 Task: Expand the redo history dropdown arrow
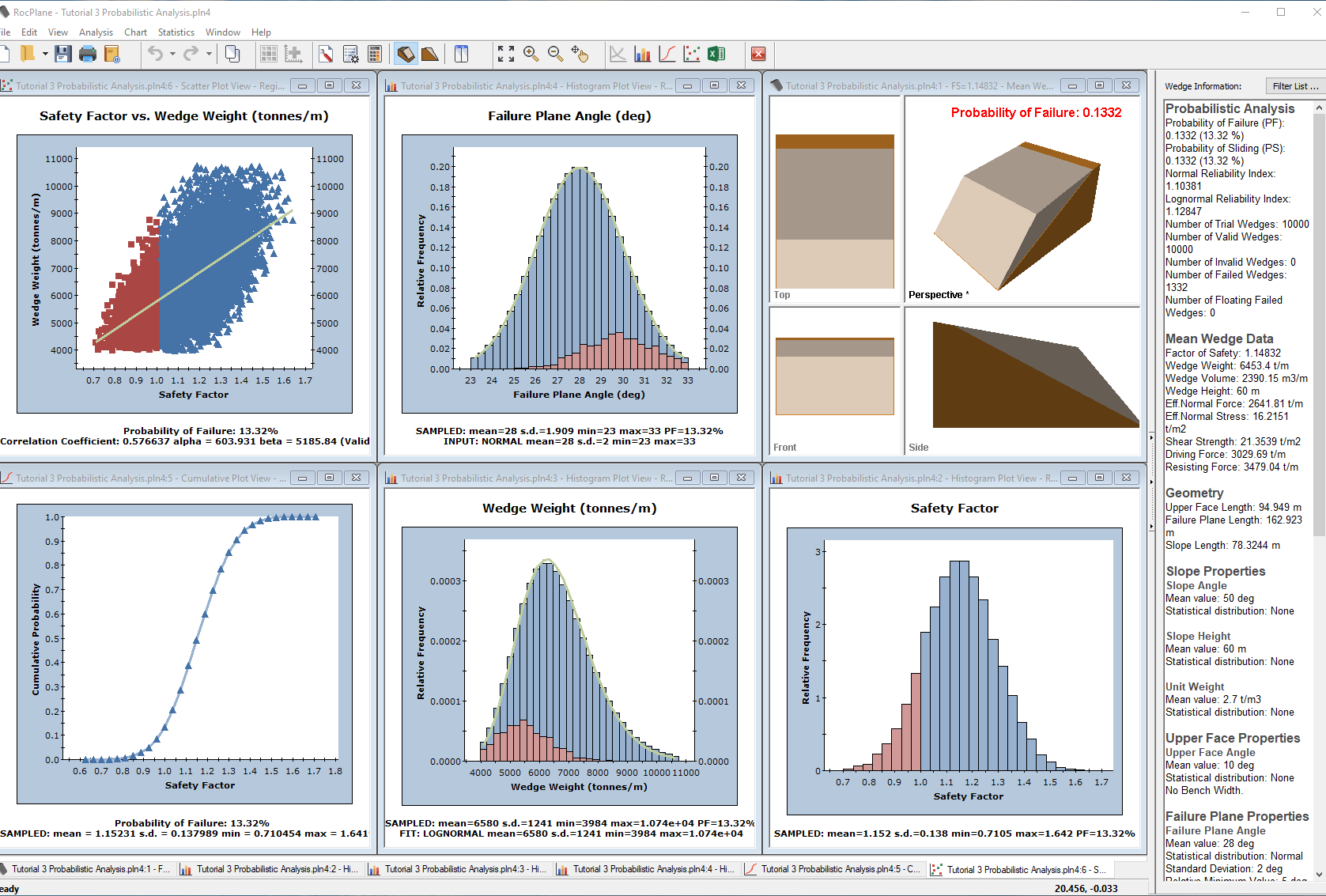(x=209, y=54)
